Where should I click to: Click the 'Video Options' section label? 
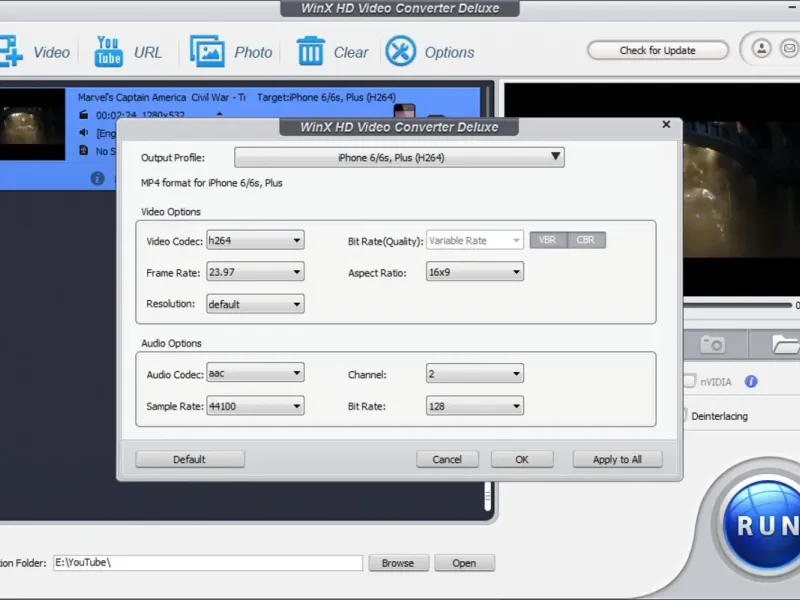170,212
